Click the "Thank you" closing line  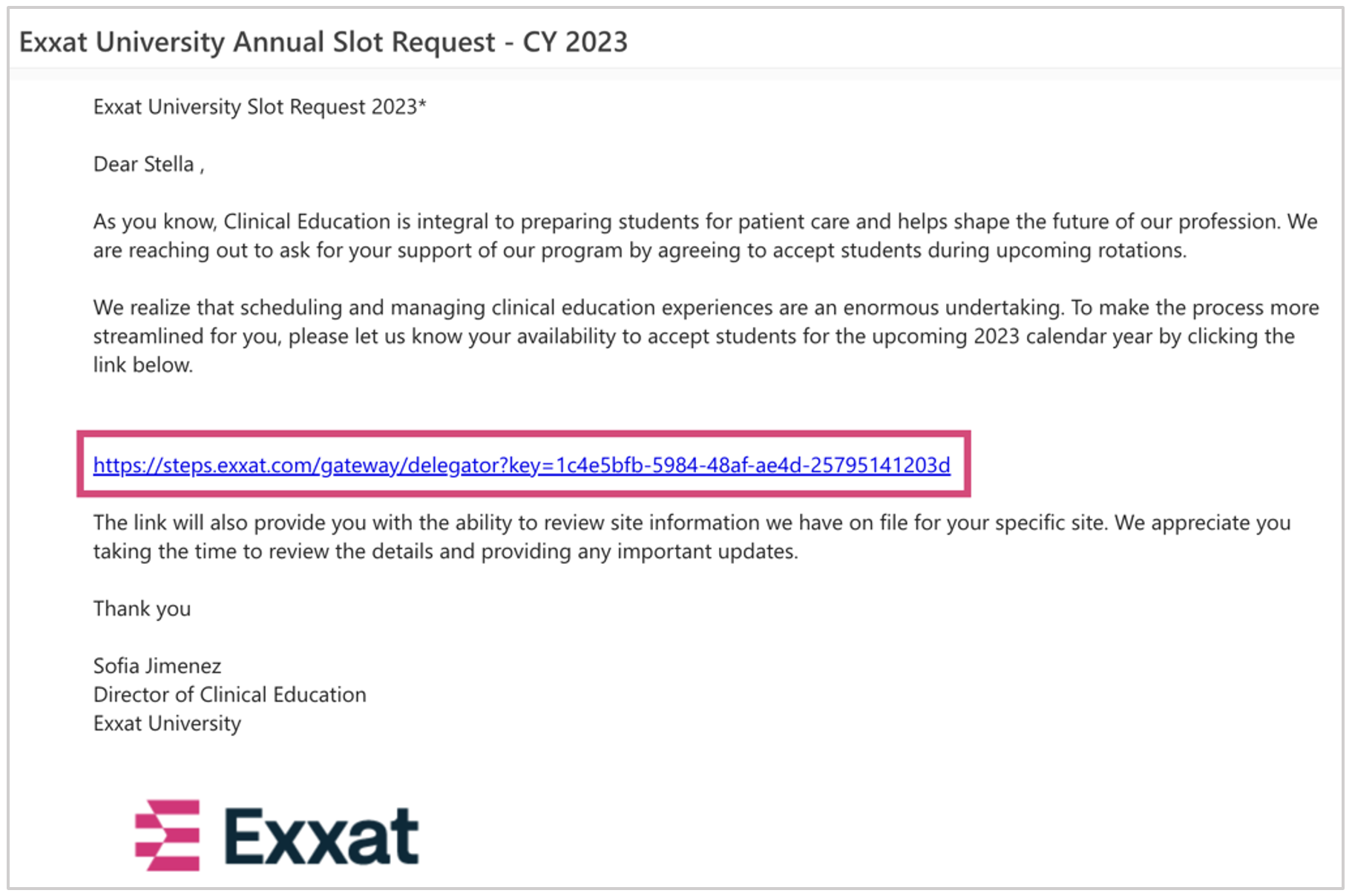pyautogui.click(x=142, y=609)
